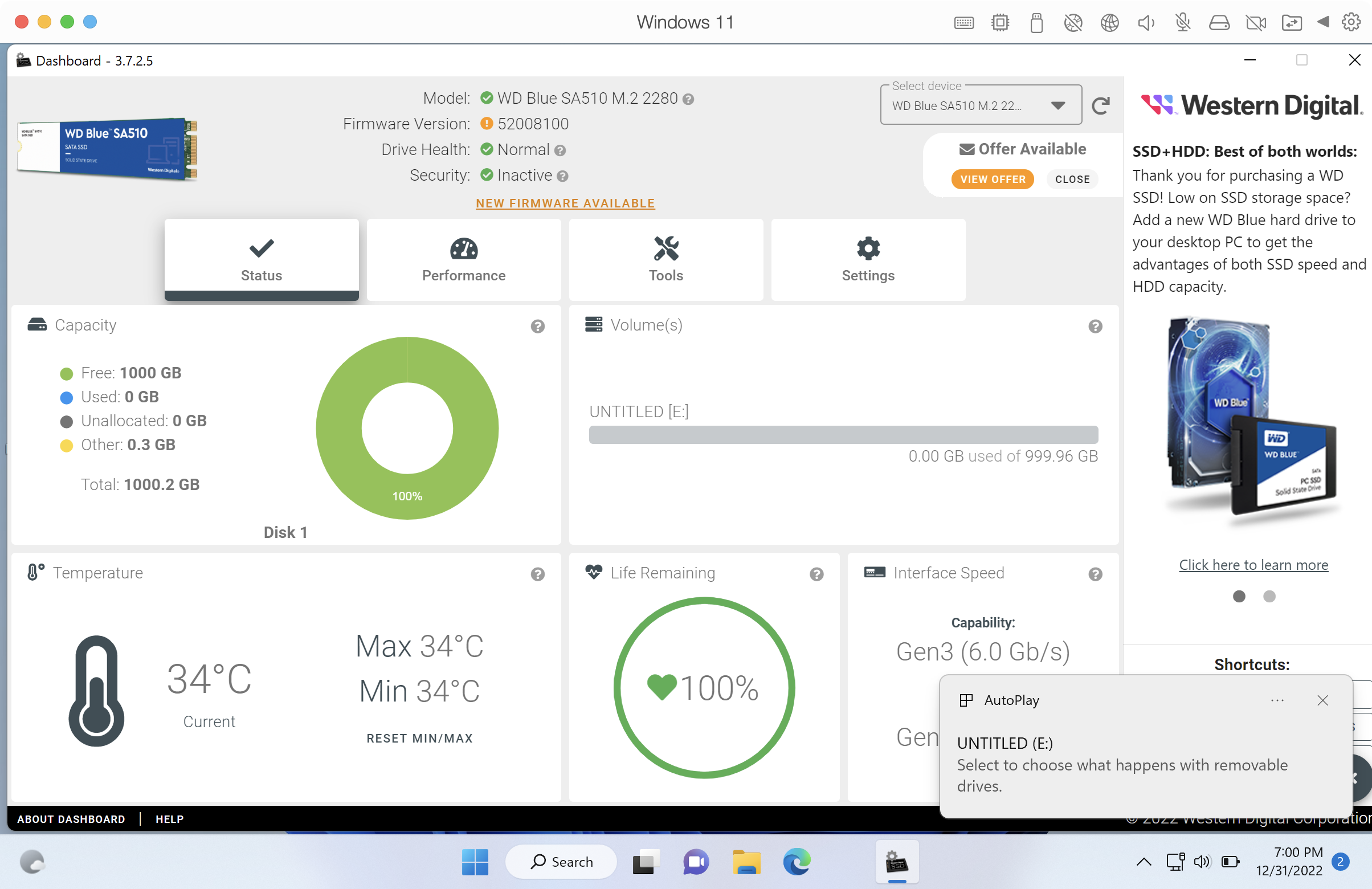
Task: Click the Life Remaining 100% gauge
Action: coord(704,688)
